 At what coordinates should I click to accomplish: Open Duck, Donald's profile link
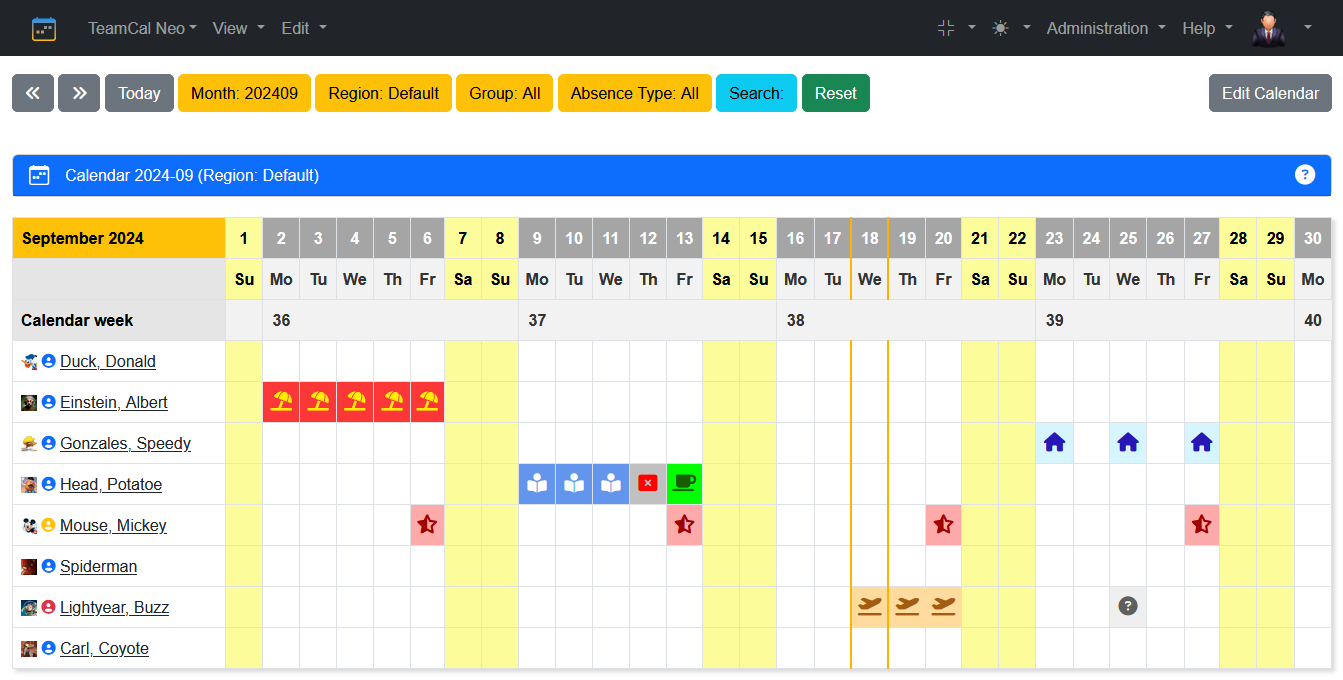coord(108,361)
